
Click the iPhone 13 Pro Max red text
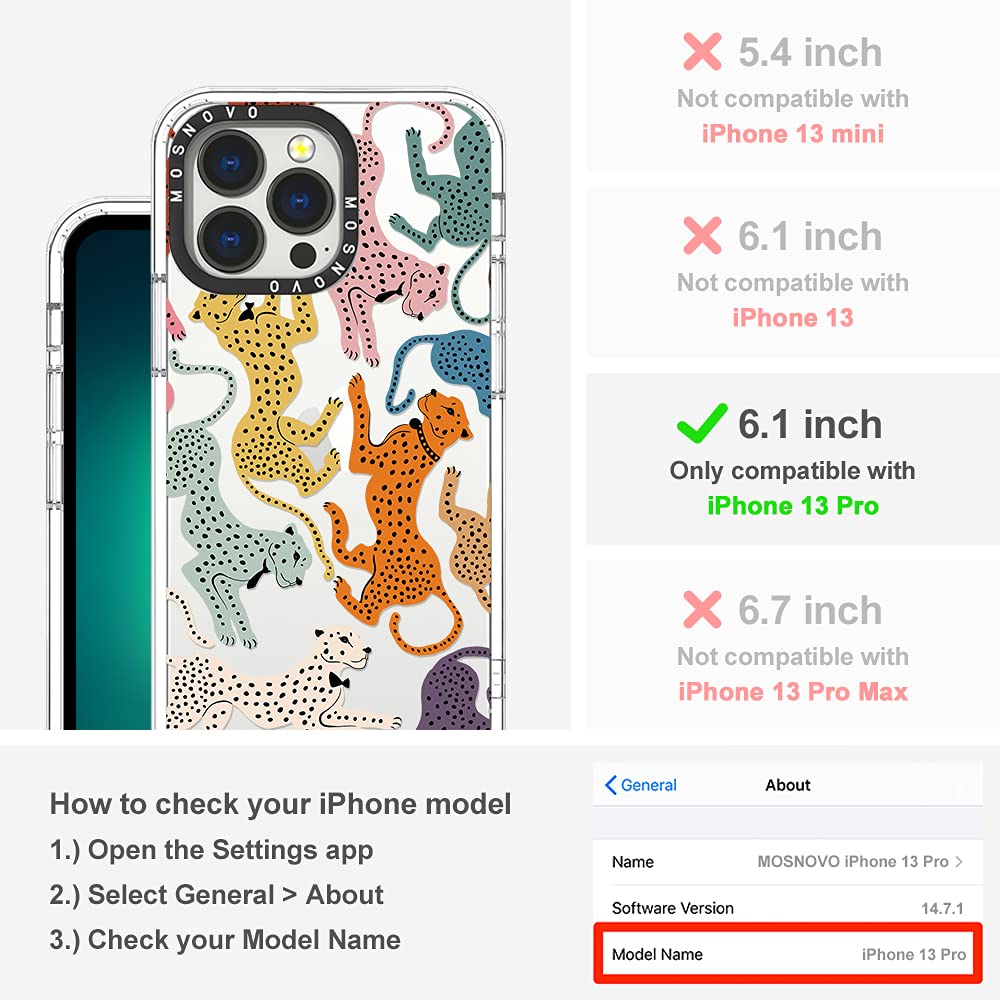793,692
